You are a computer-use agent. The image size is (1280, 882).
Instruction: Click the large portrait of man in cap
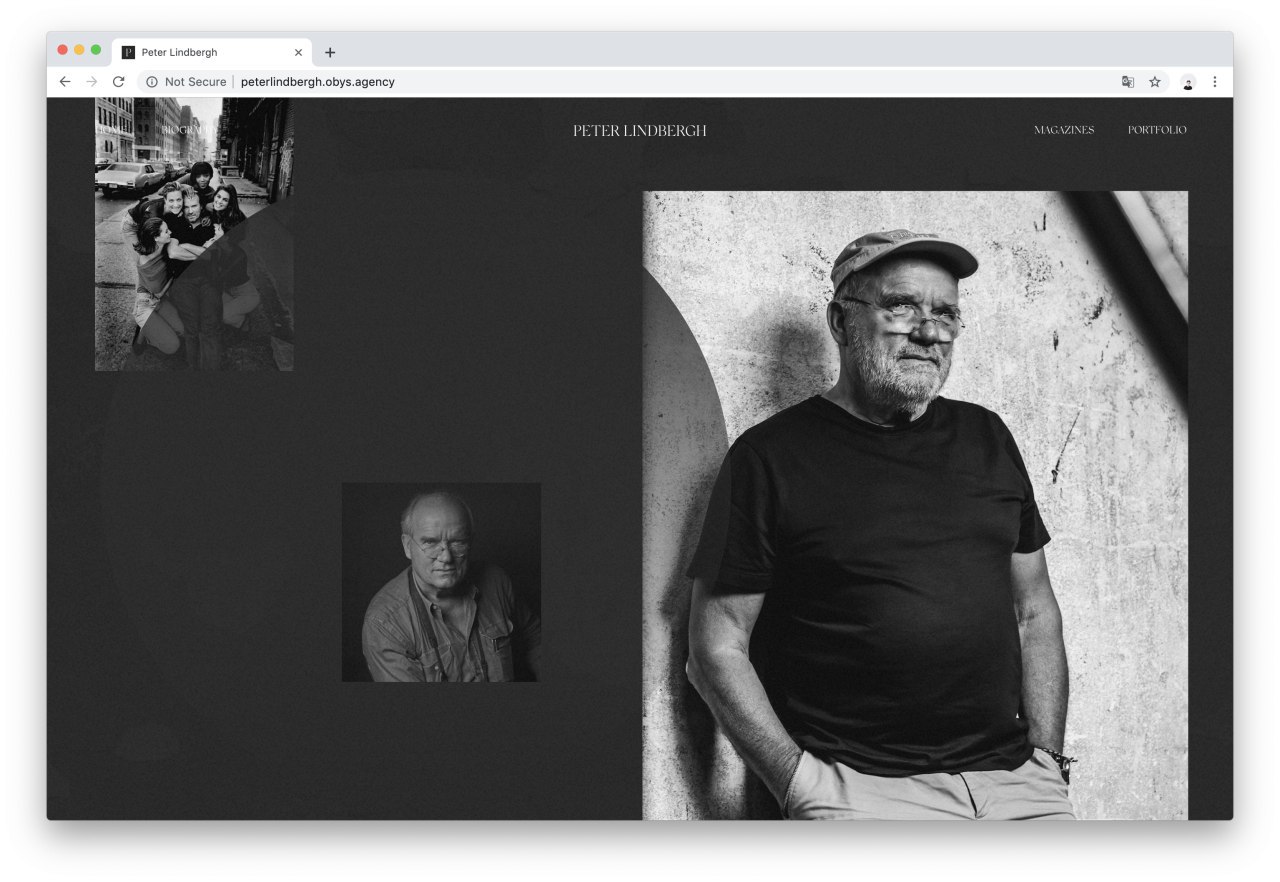[915, 505]
